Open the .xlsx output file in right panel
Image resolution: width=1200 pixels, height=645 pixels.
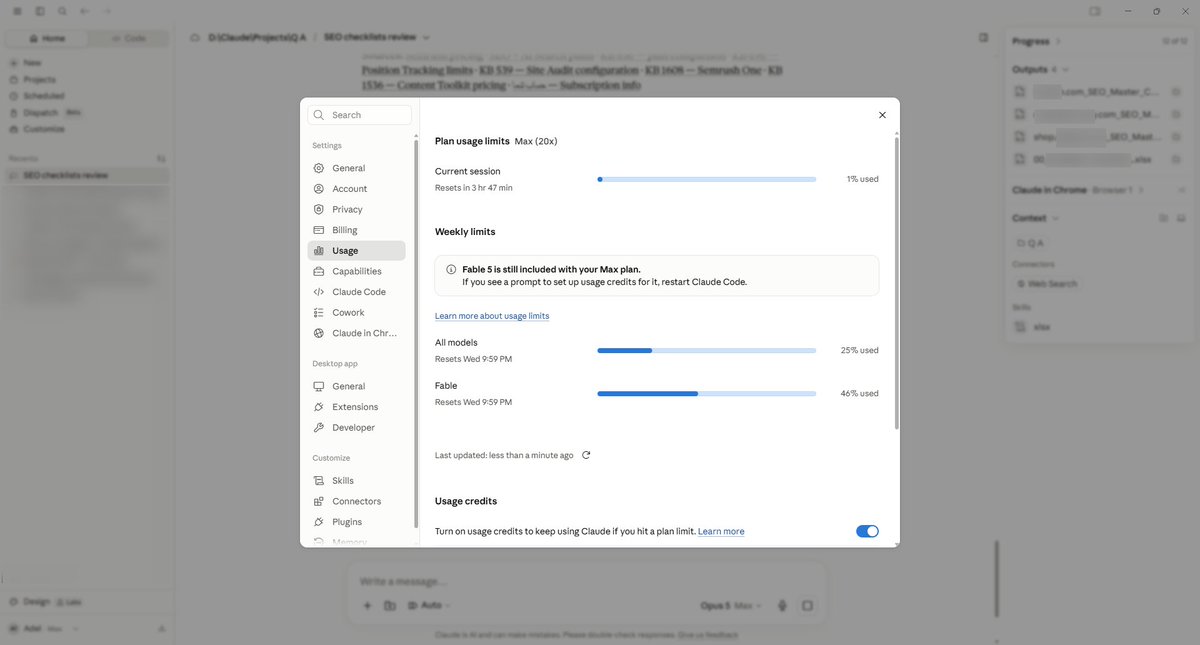pyautogui.click(x=1098, y=158)
